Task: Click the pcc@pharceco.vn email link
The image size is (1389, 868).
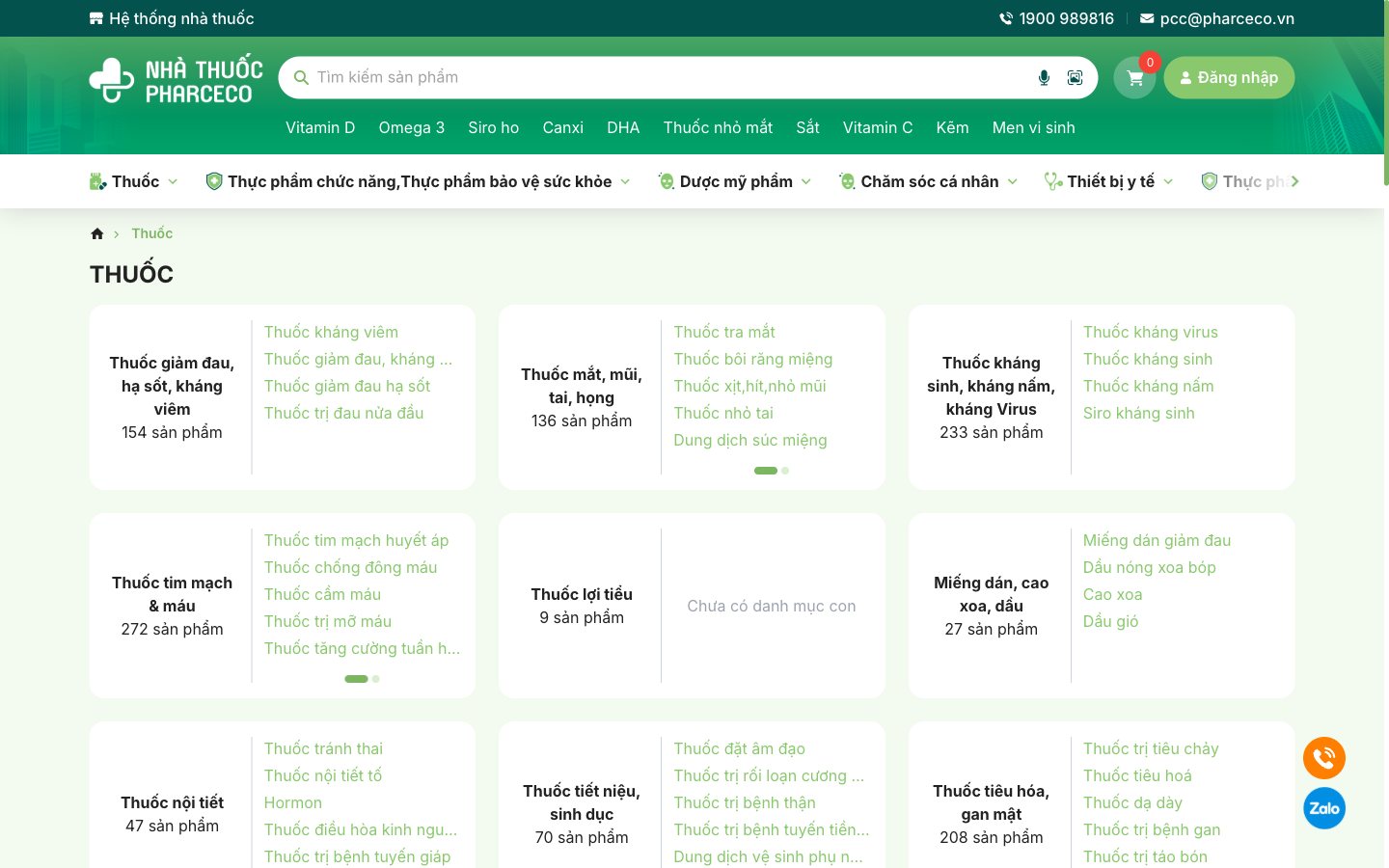Action: [x=1227, y=18]
